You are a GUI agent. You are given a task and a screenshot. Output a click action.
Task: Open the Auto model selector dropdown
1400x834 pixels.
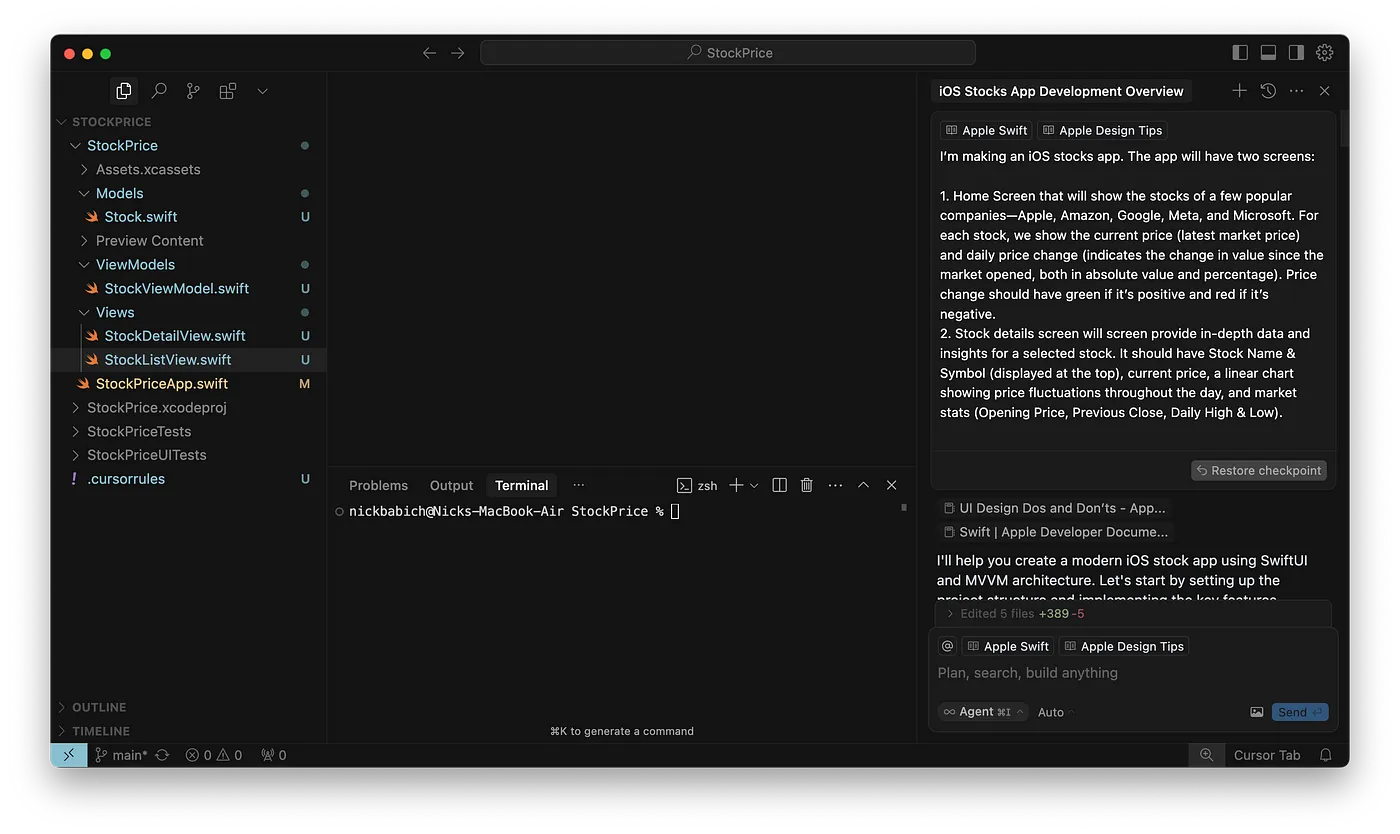(x=1052, y=712)
